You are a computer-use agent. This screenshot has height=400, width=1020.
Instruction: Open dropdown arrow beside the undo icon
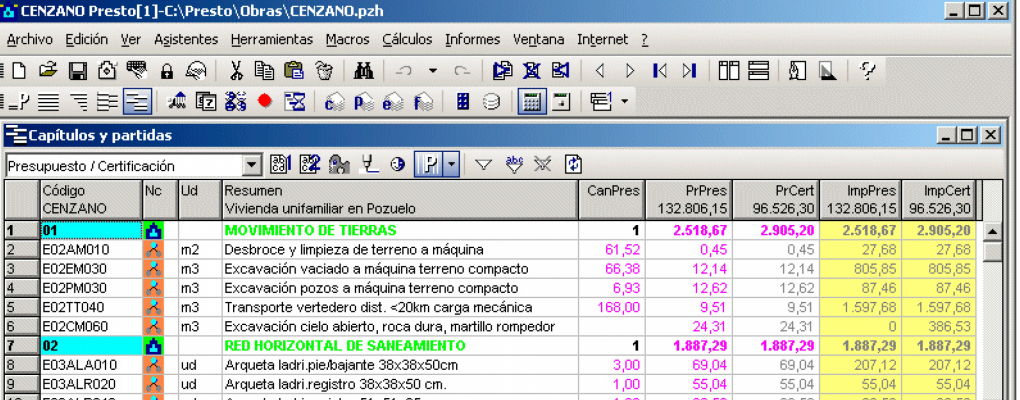click(x=433, y=70)
